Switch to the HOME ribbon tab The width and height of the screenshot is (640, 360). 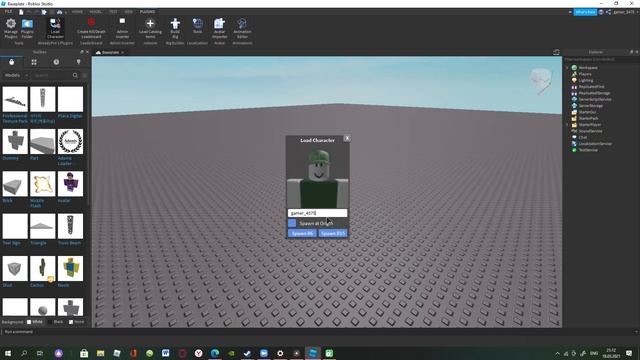(77, 12)
